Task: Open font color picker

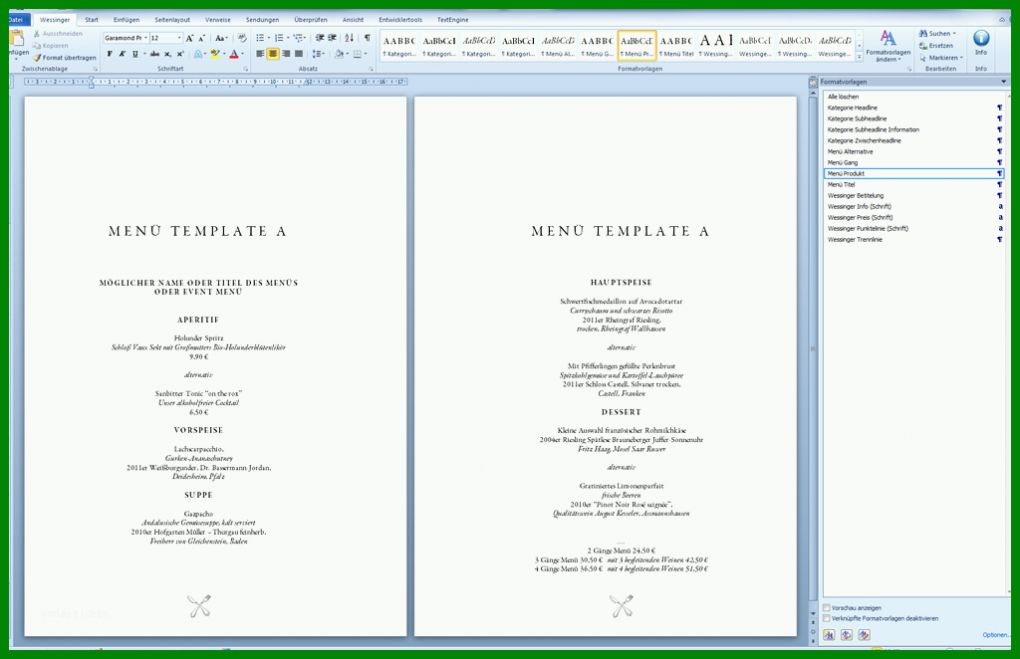Action: point(243,54)
